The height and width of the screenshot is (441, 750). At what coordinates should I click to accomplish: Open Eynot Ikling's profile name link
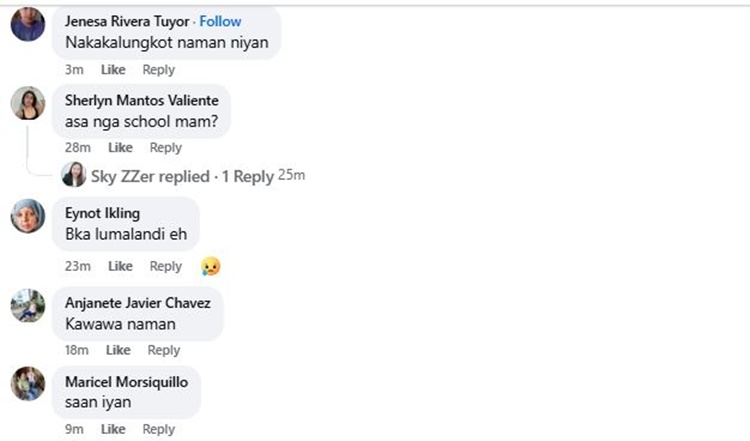pyautogui.click(x=102, y=213)
